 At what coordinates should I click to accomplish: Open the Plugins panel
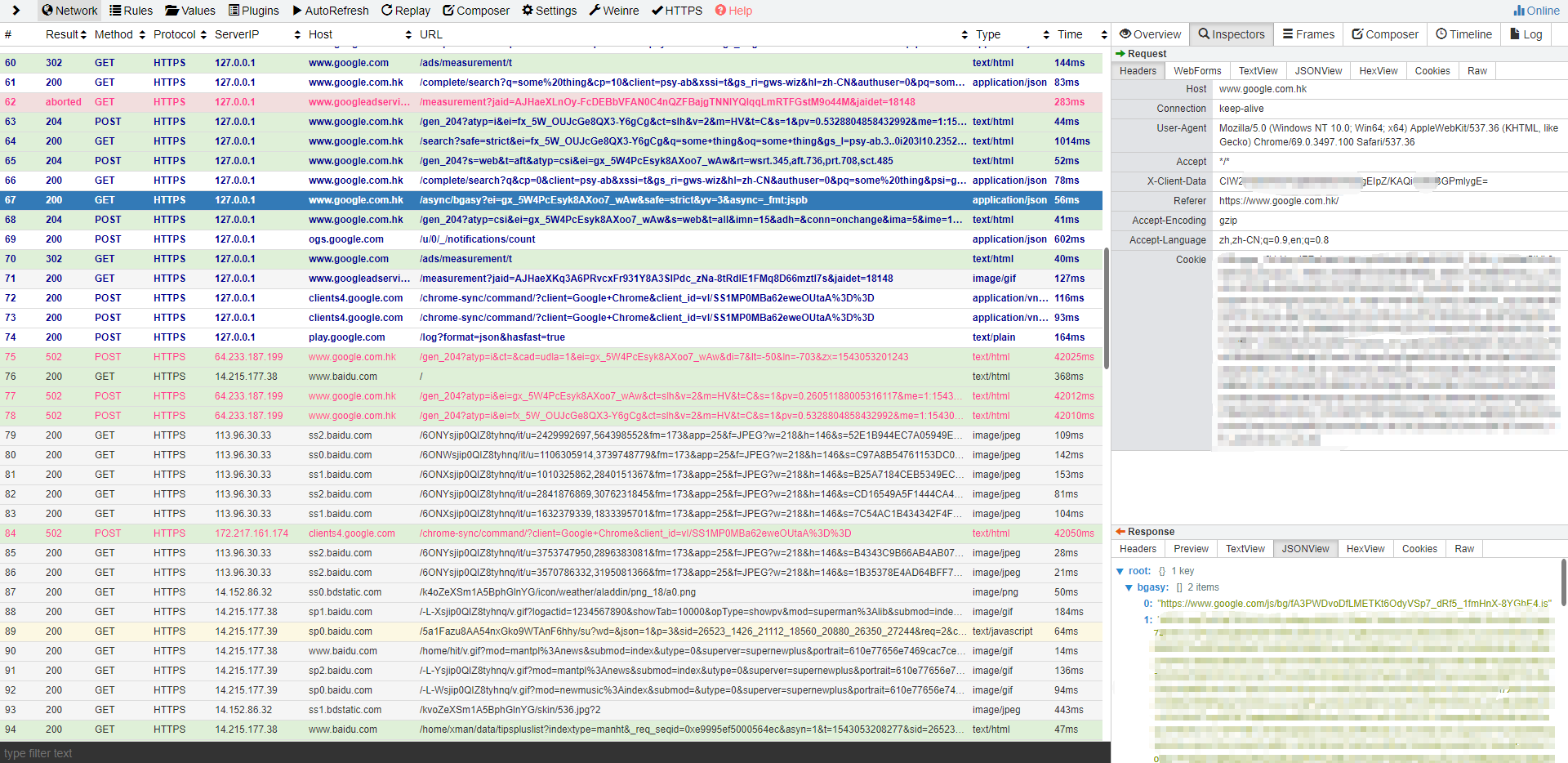[x=253, y=10]
